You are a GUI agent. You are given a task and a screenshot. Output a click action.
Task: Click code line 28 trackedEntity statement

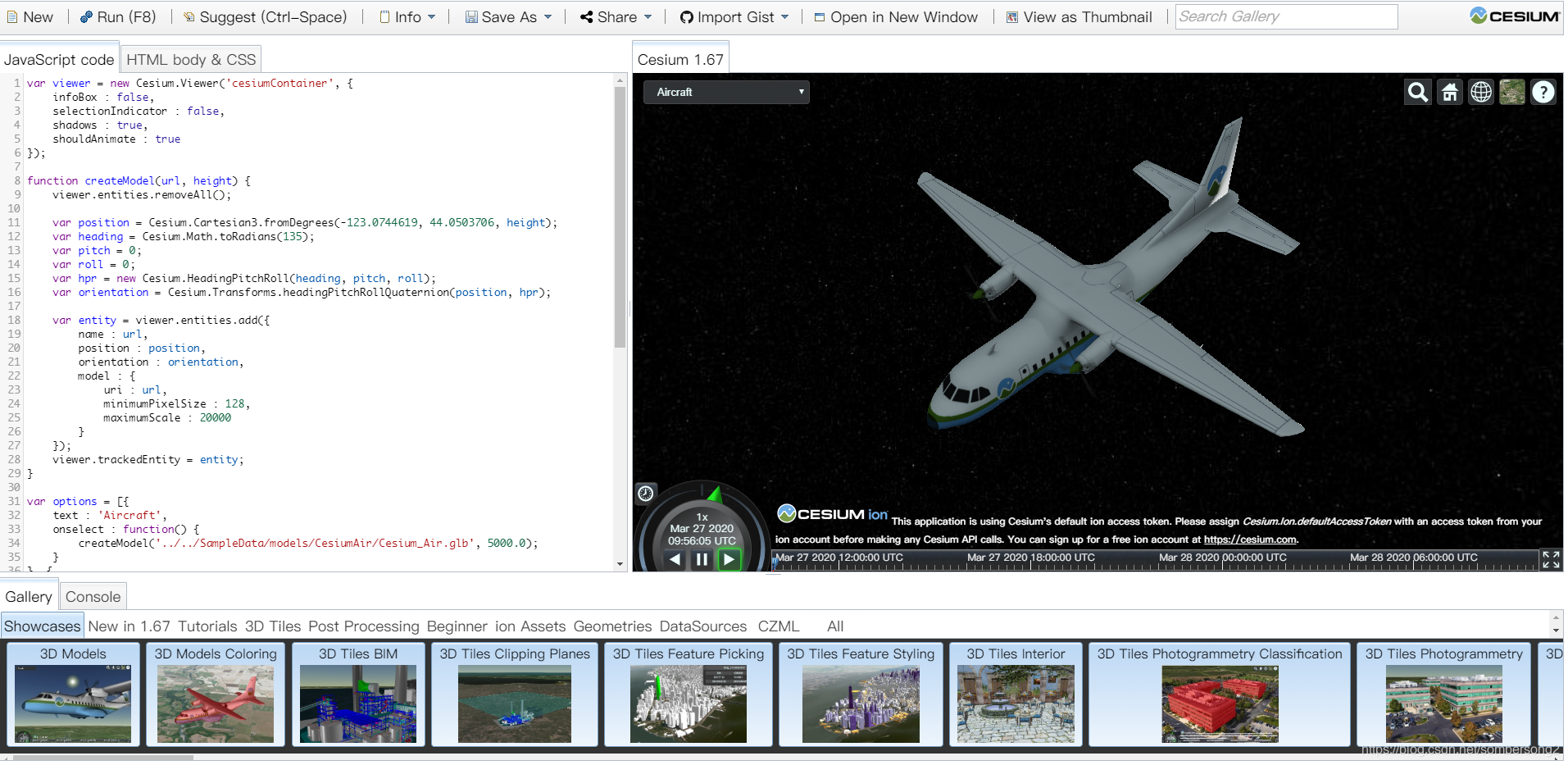(148, 460)
